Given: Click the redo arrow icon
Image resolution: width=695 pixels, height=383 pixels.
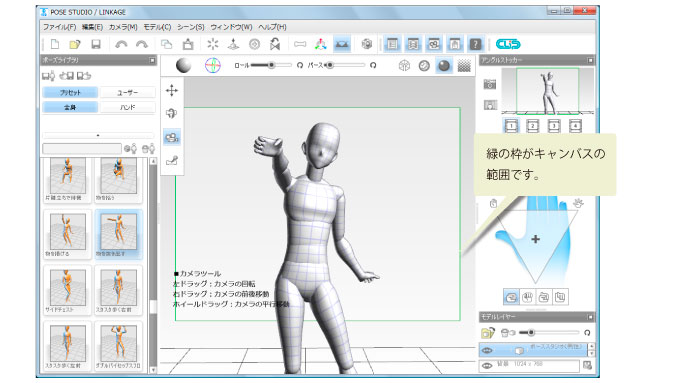Looking at the screenshot, I should click(x=142, y=44).
